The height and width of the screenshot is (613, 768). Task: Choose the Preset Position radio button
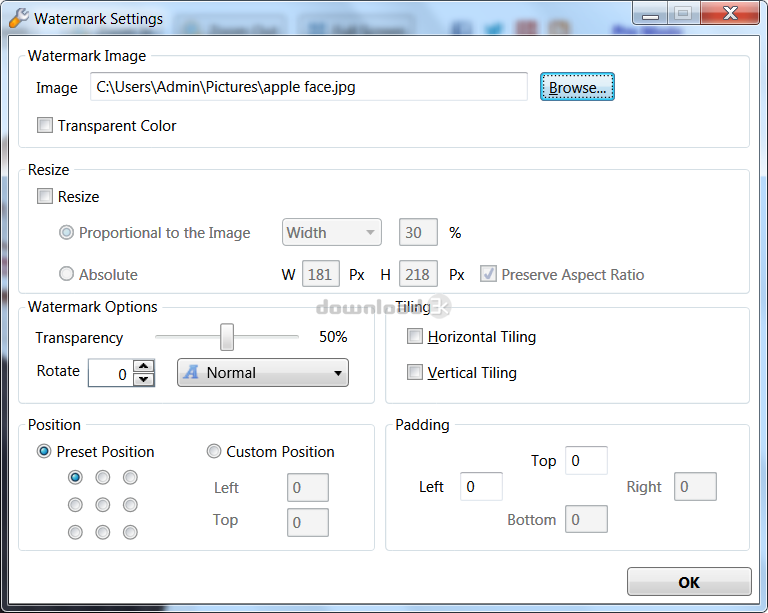(x=44, y=452)
